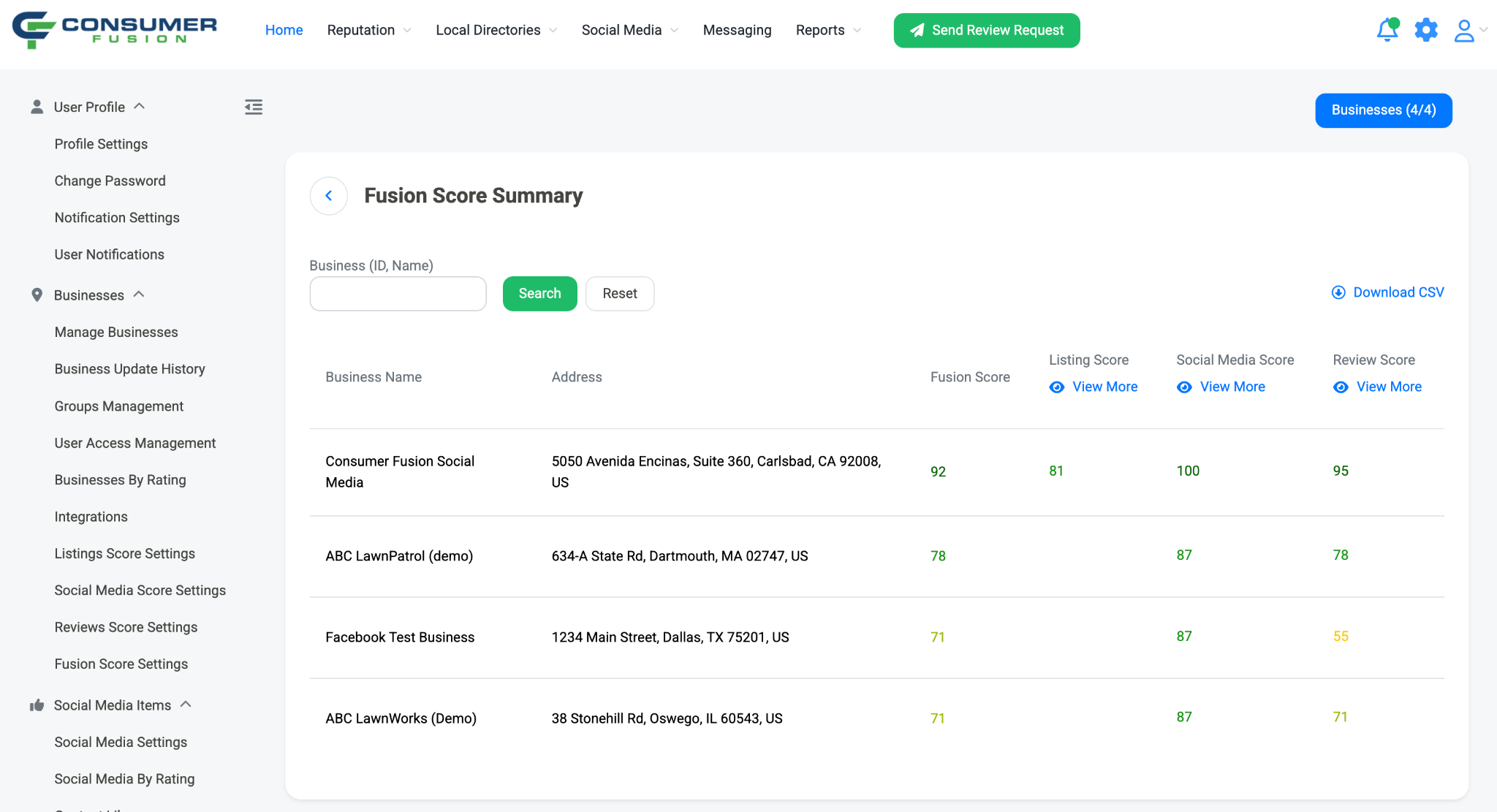Screen dimensions: 1497x812
Task: Click the Address column header
Action: [x=577, y=377]
